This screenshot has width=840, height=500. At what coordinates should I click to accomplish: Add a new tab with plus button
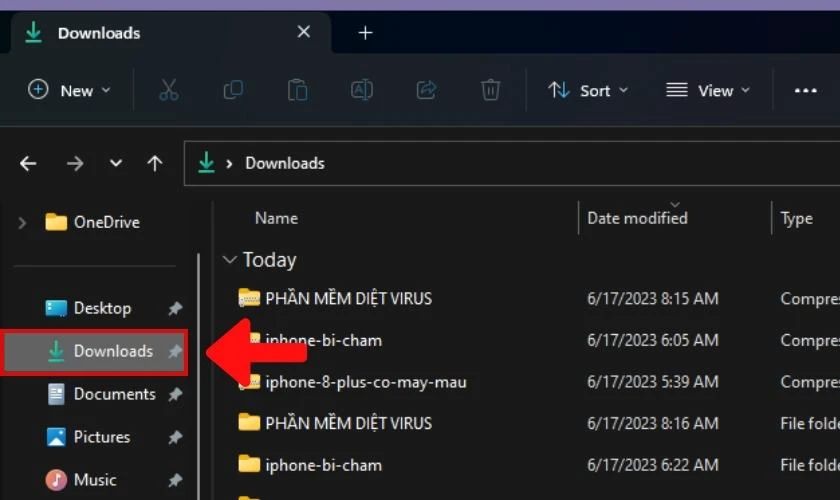(365, 33)
